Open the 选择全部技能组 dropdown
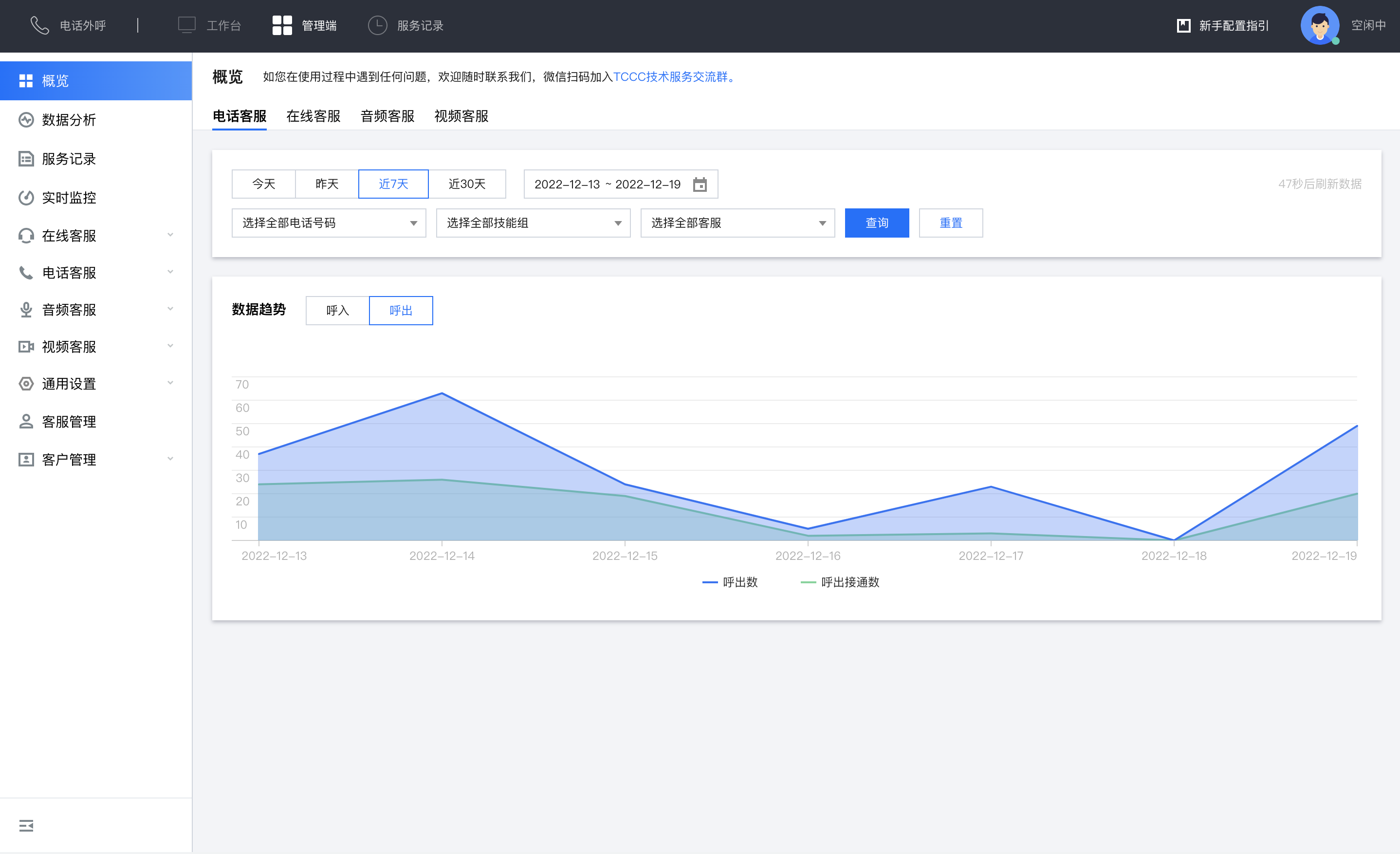This screenshot has width=1400, height=854. [x=533, y=223]
